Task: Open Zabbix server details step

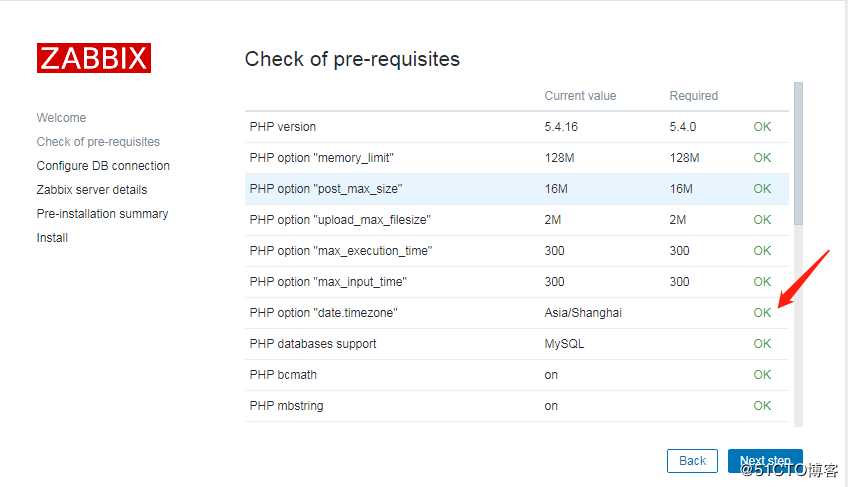Action: tap(92, 189)
